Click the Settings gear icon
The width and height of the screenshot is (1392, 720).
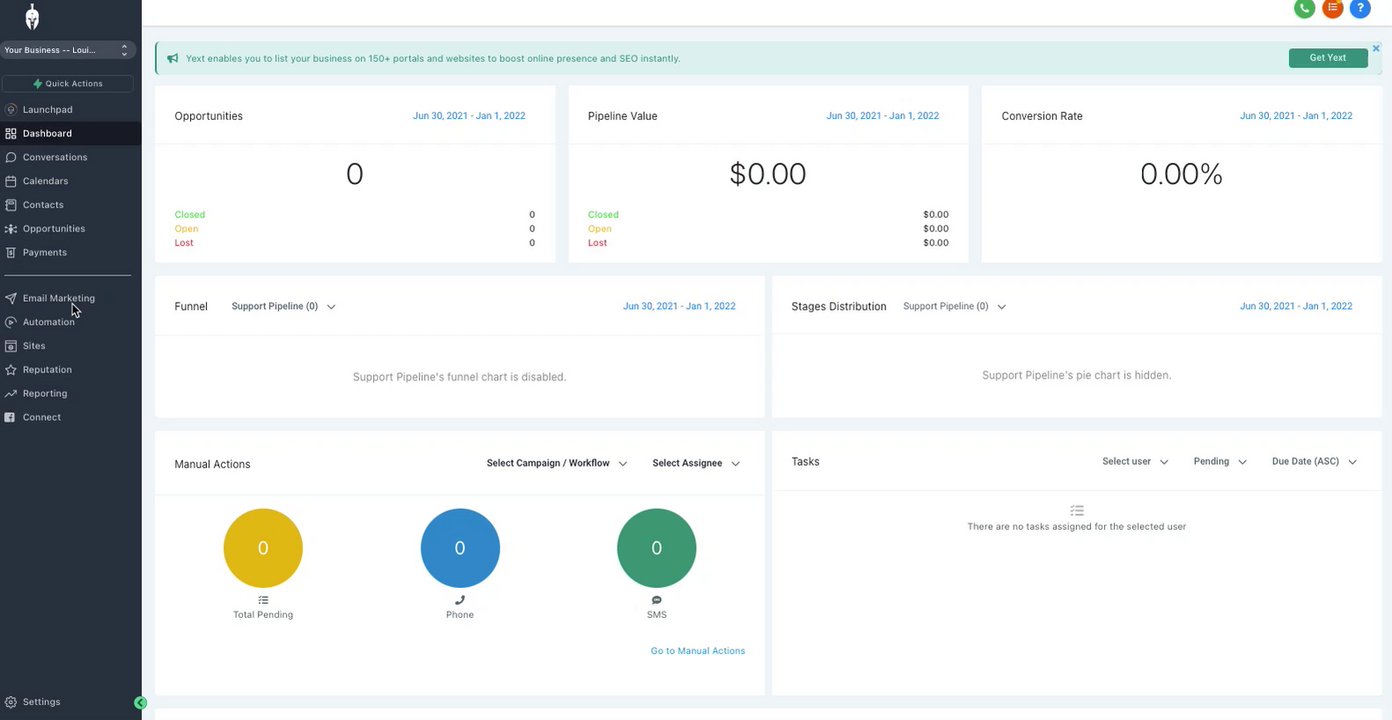(x=11, y=702)
